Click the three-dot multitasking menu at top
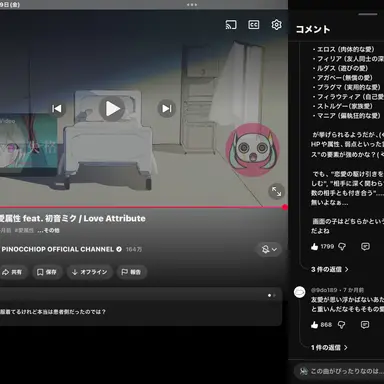 192,5
